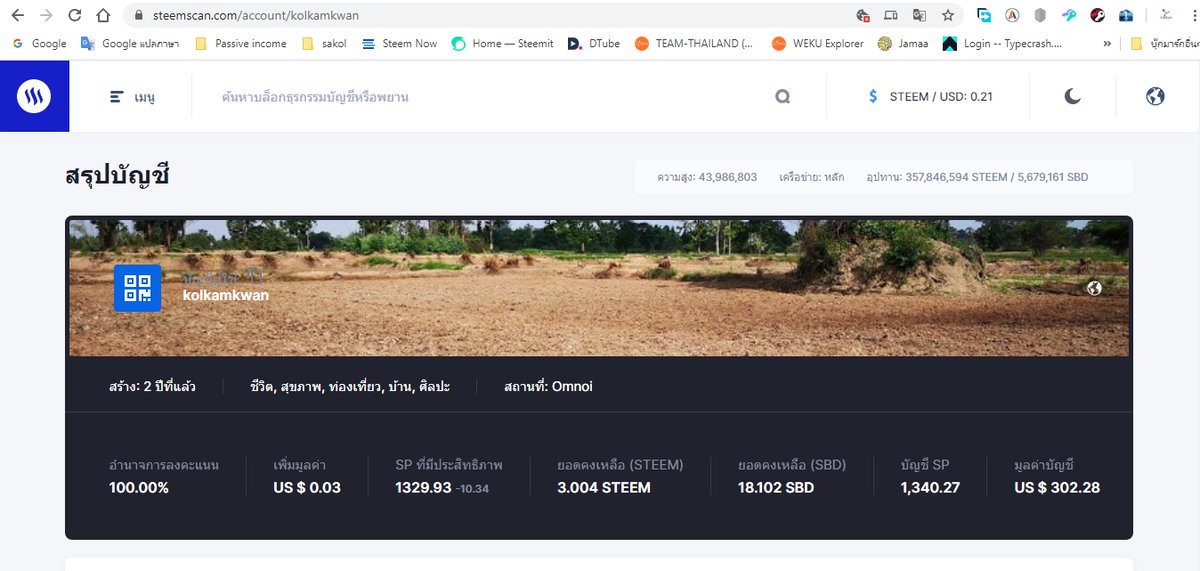Click the address bar URL
Viewport: 1200px width, 571px height.
(x=255, y=16)
